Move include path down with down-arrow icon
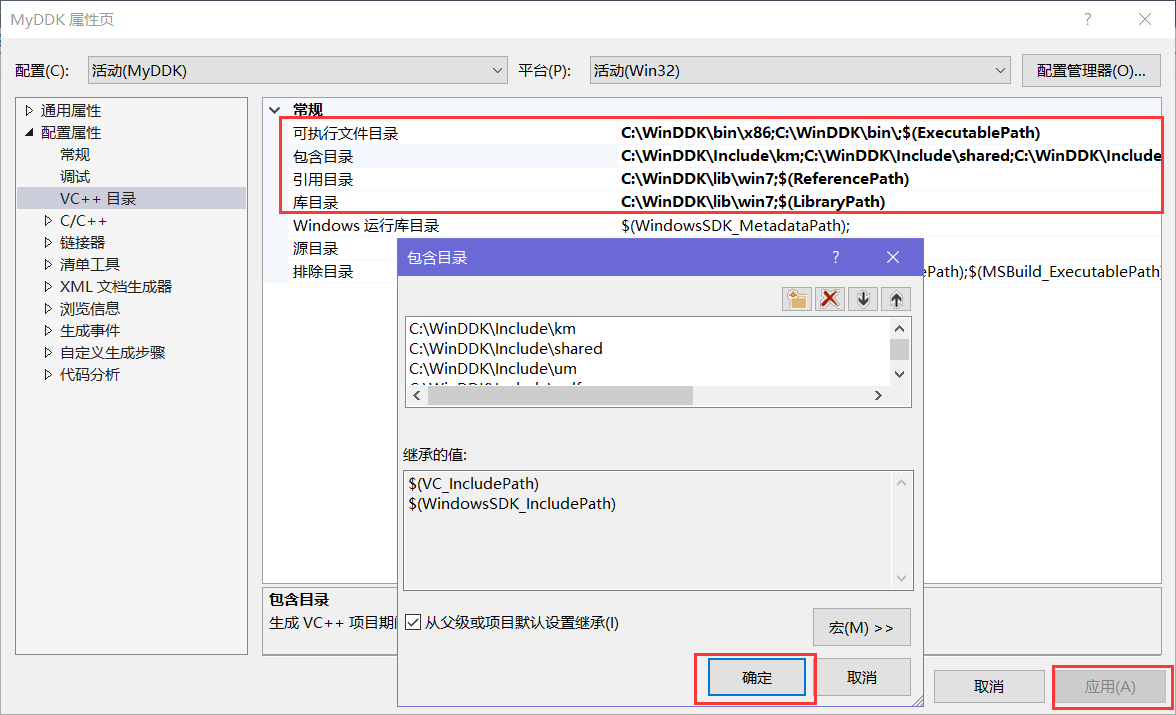Image resolution: width=1176 pixels, height=715 pixels. click(x=862, y=297)
